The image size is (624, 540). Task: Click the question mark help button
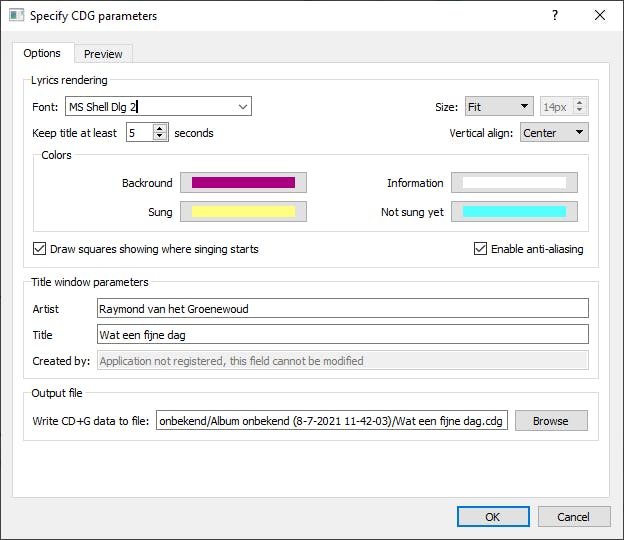[555, 16]
